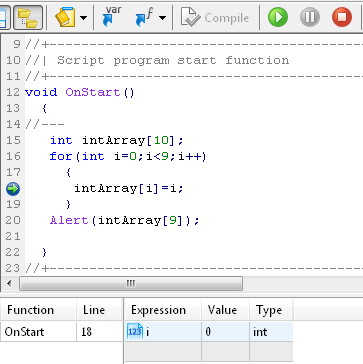Click the debug arrow marker on line 18
This screenshot has height=364, width=363.
tap(13, 189)
